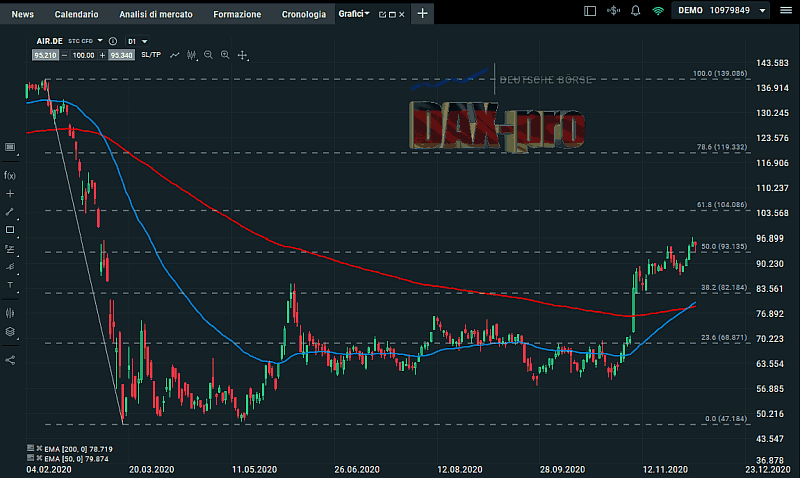800x478 pixels.
Task: Select the plus crosshair drawing tool
Action: 10,194
